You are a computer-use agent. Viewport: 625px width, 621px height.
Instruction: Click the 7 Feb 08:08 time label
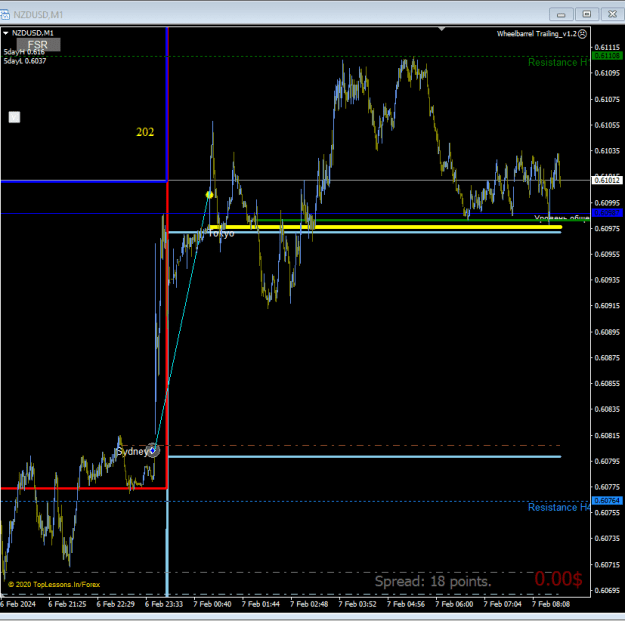pos(551,604)
